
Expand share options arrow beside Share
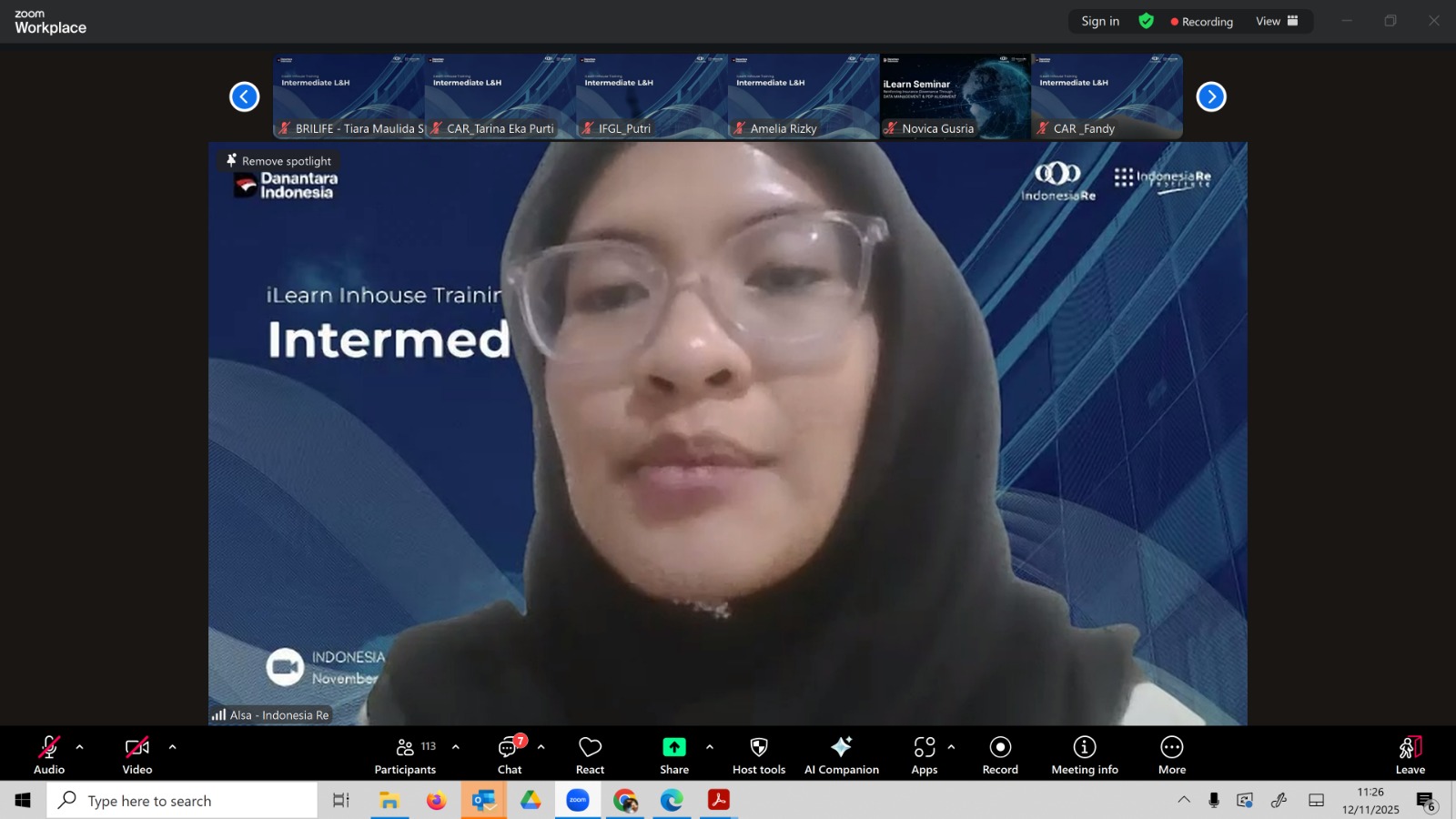click(710, 747)
